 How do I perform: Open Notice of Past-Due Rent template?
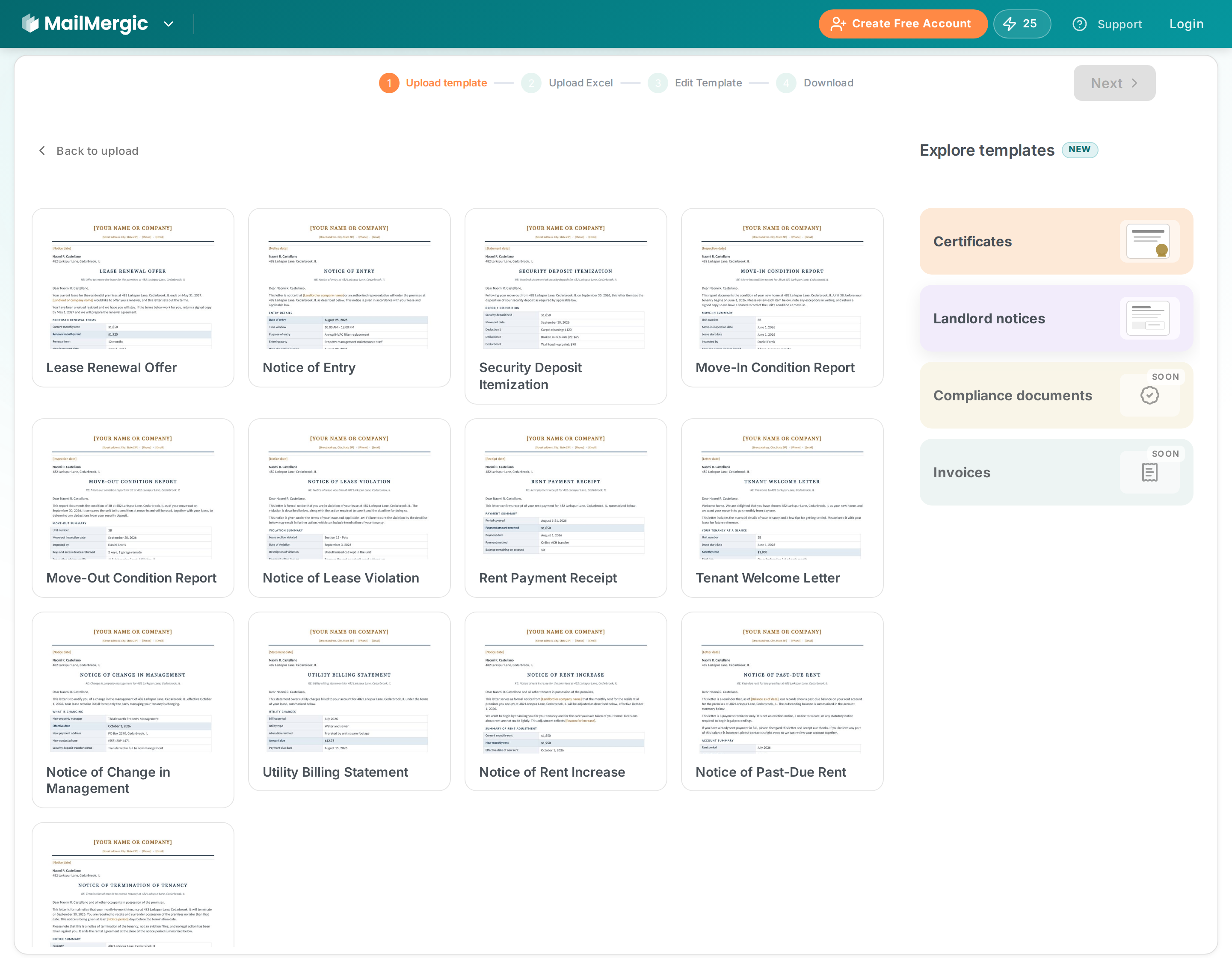point(782,701)
